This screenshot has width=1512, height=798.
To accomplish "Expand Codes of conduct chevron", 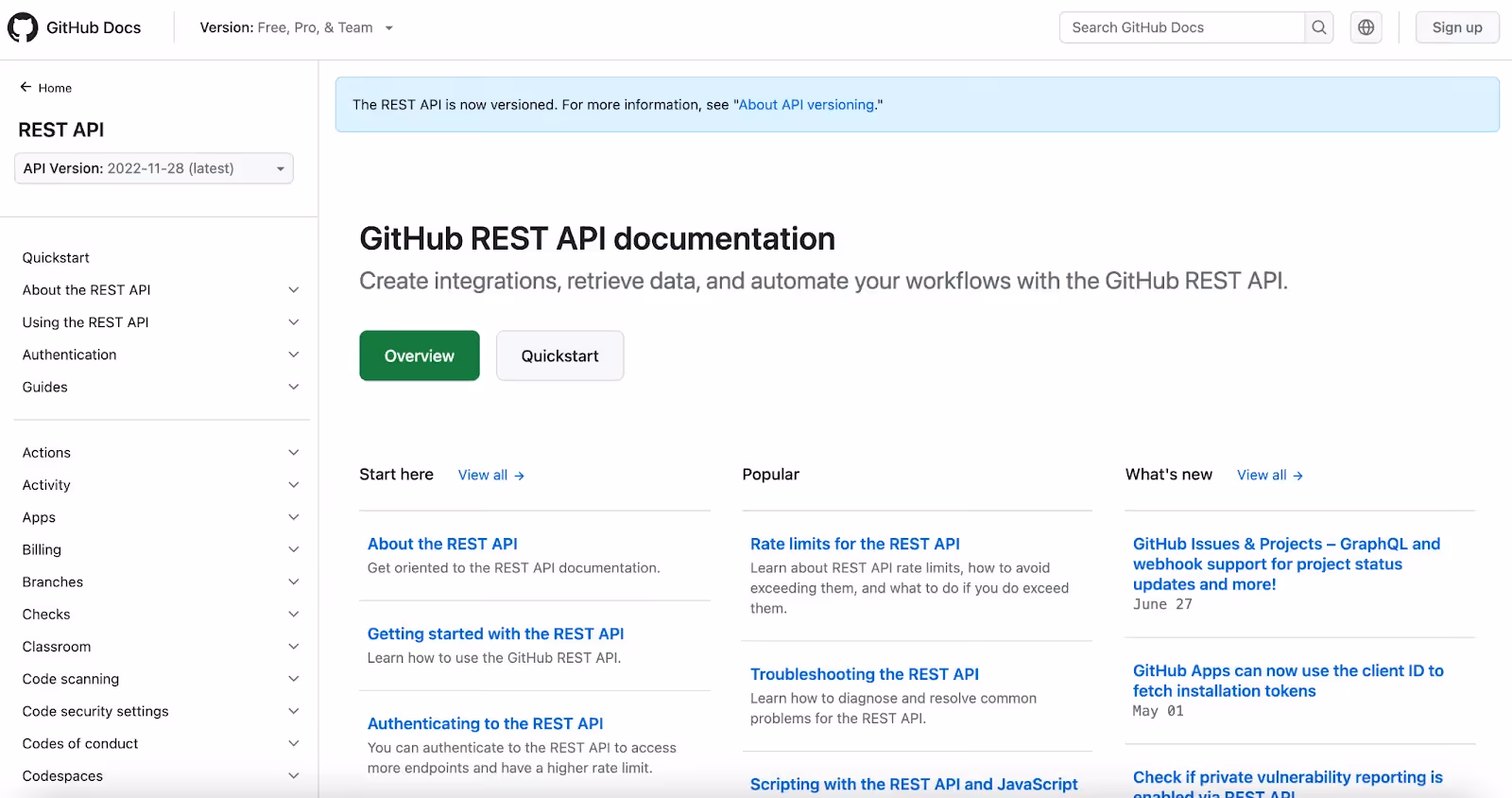I will pos(294,743).
